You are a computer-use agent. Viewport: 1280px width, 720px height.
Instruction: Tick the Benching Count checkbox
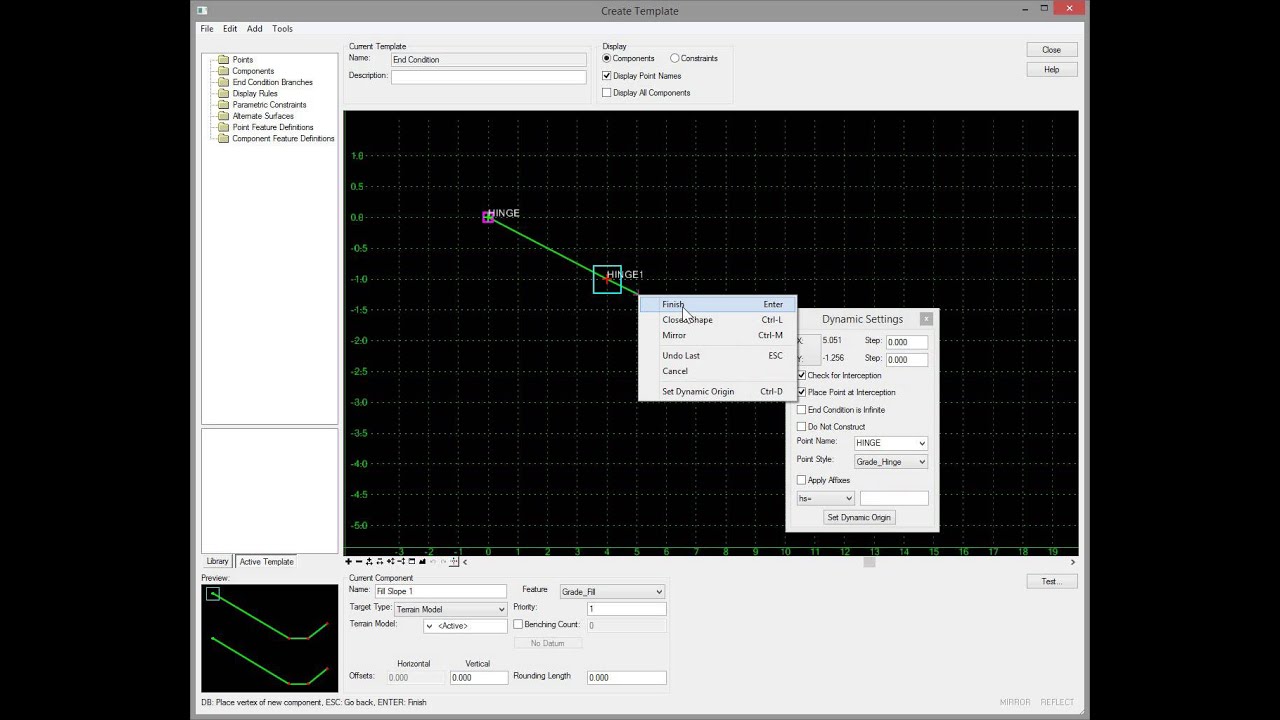click(x=518, y=625)
